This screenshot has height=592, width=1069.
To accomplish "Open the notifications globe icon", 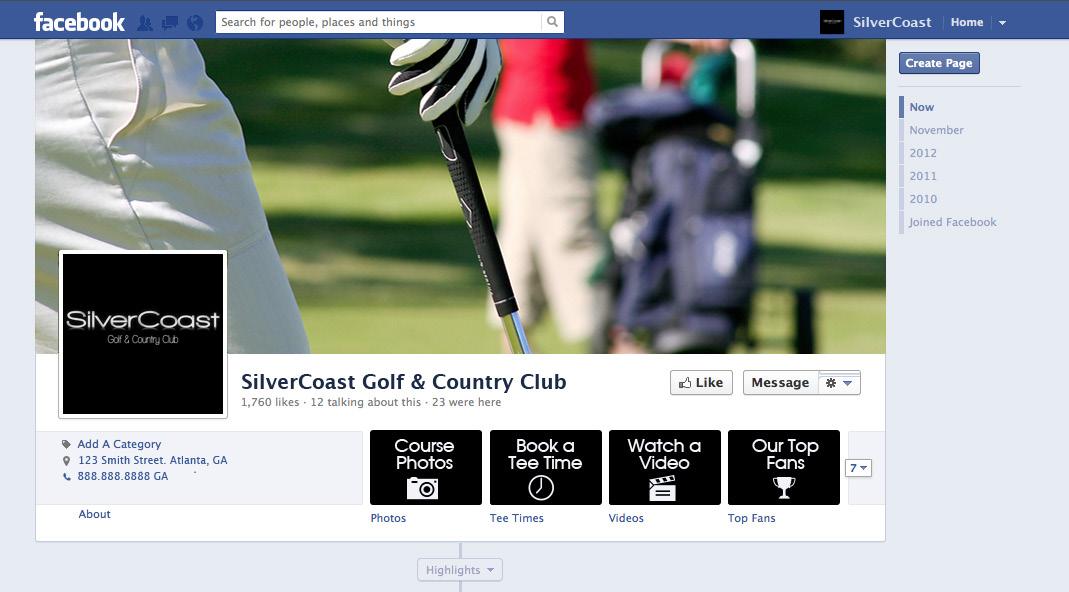I will (x=195, y=23).
